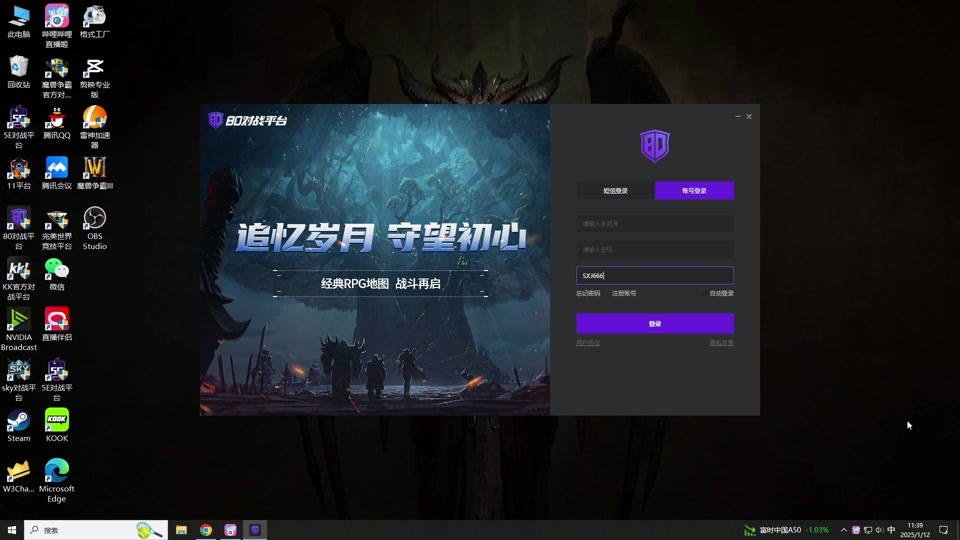Select 80对战平台 desktop shortcut
The width and height of the screenshot is (960, 540).
coord(19,228)
